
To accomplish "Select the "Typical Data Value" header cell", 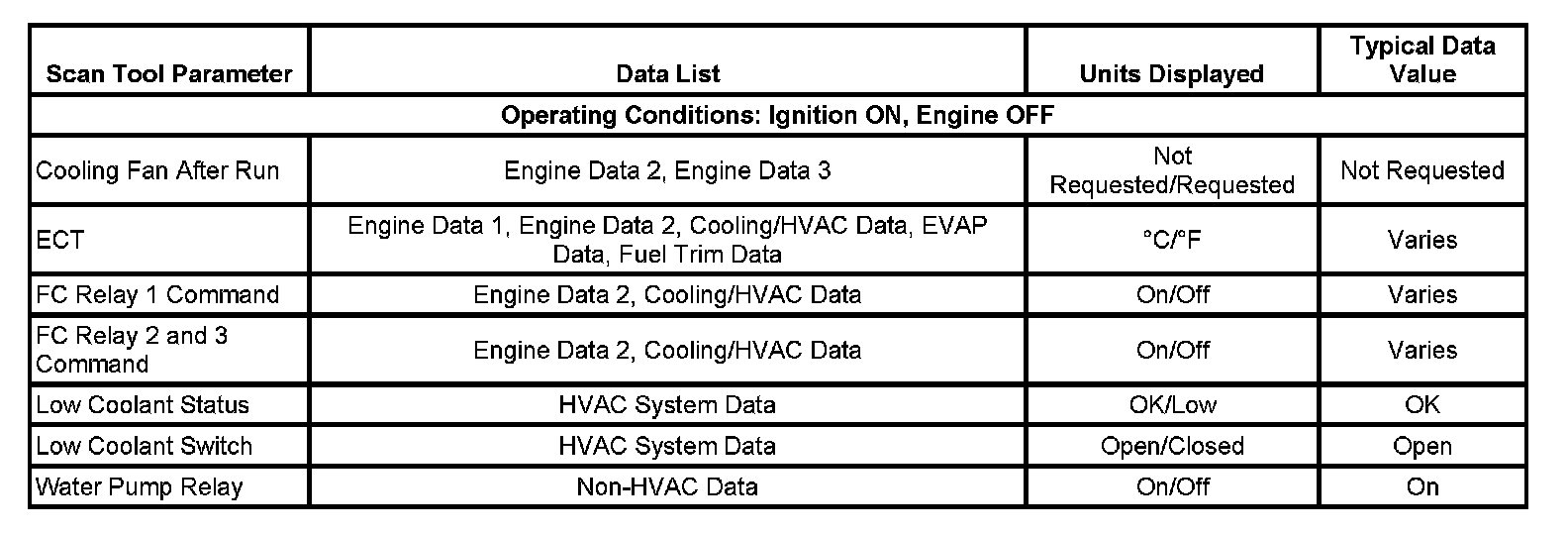I will [1421, 60].
